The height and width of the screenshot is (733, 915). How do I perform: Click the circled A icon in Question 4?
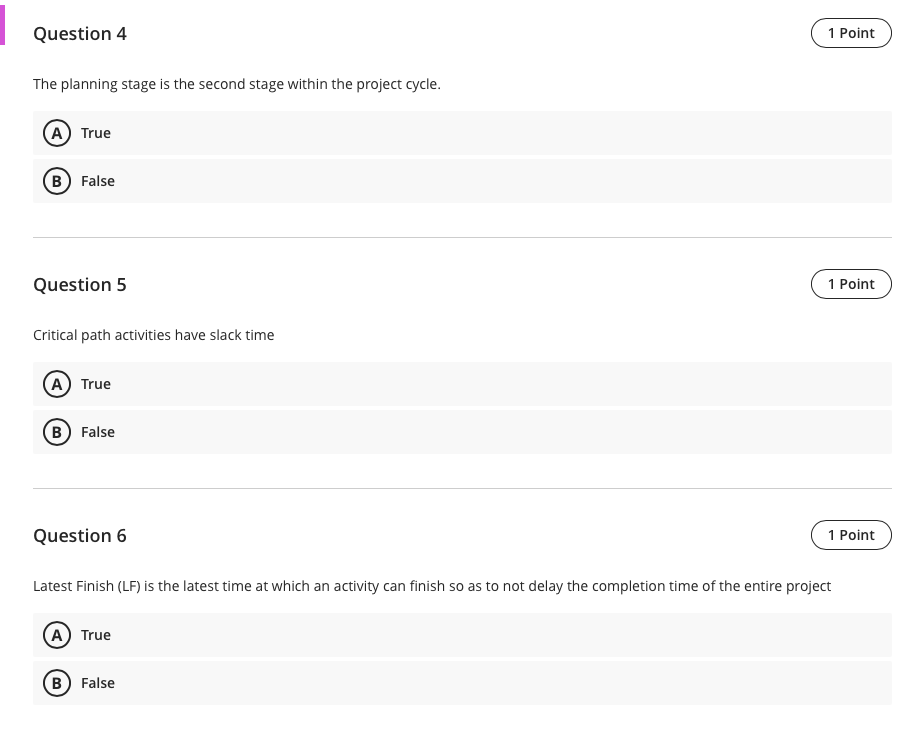[57, 132]
